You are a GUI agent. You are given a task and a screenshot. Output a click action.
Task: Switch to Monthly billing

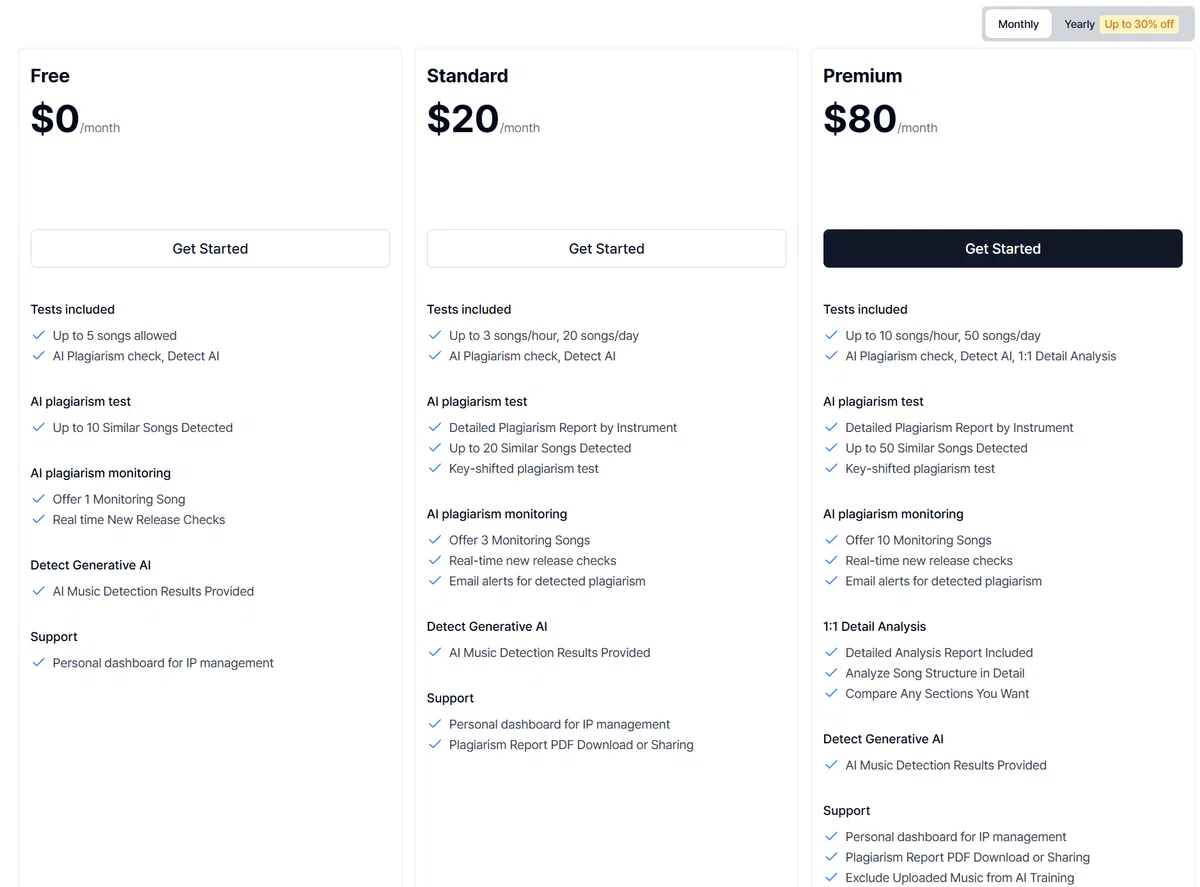point(1018,24)
